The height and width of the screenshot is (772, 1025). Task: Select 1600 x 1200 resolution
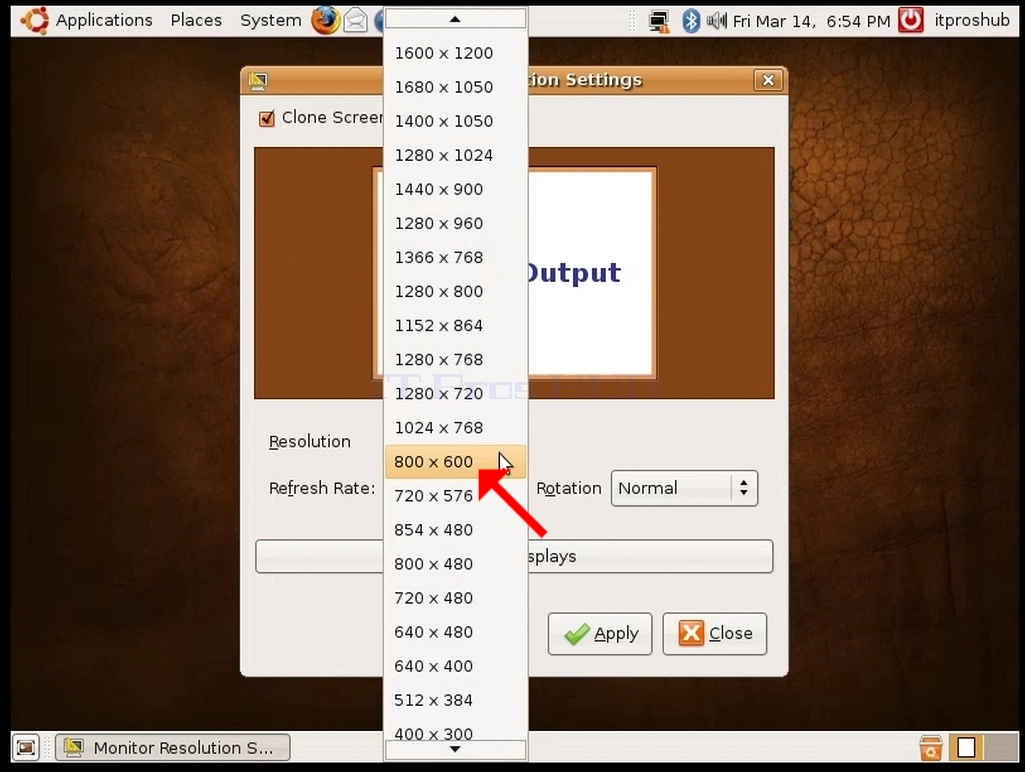click(455, 53)
